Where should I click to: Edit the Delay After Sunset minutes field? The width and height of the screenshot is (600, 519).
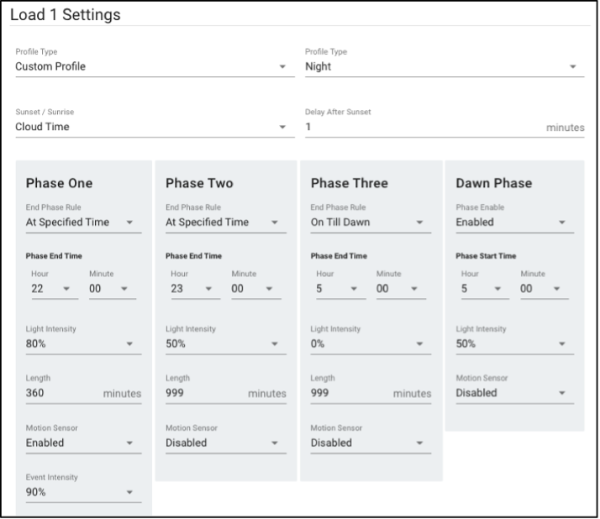(x=445, y=127)
